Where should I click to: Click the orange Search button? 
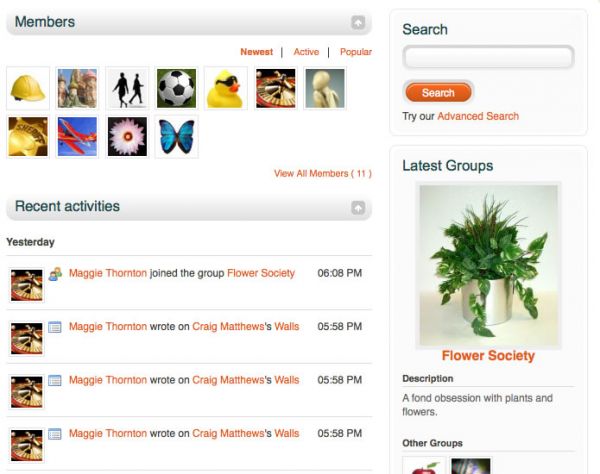tap(438, 93)
